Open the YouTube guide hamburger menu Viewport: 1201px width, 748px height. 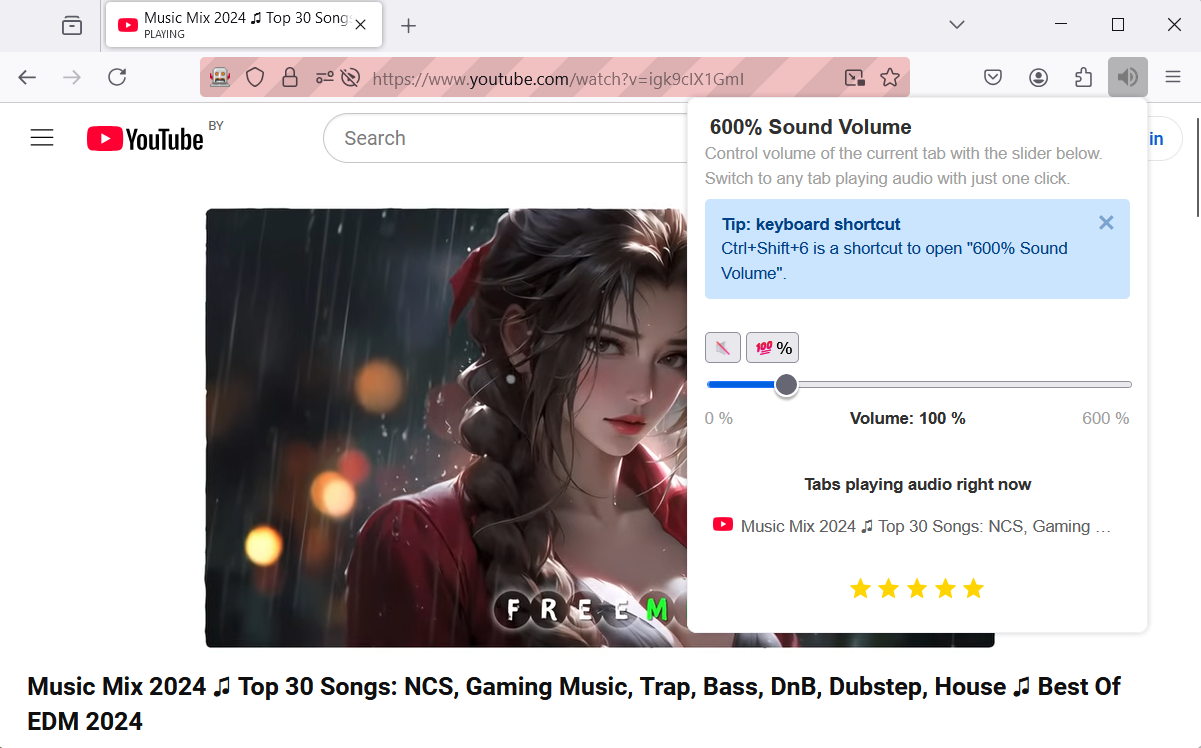point(42,138)
